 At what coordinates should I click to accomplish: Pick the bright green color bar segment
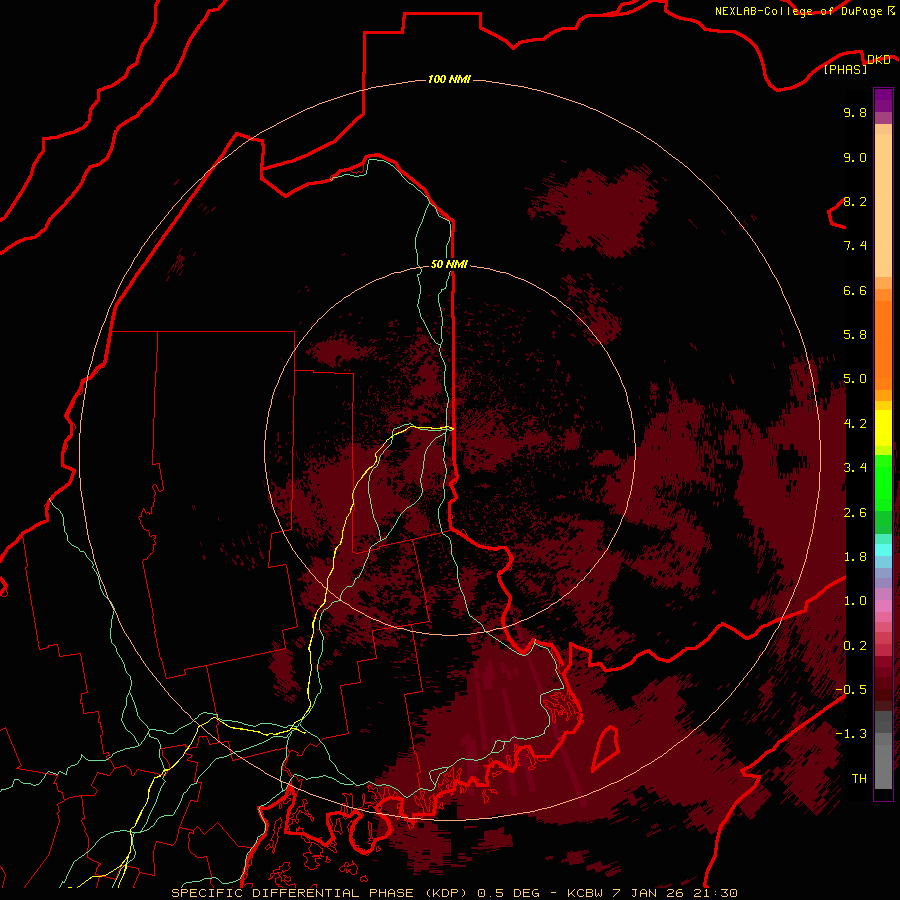883,488
